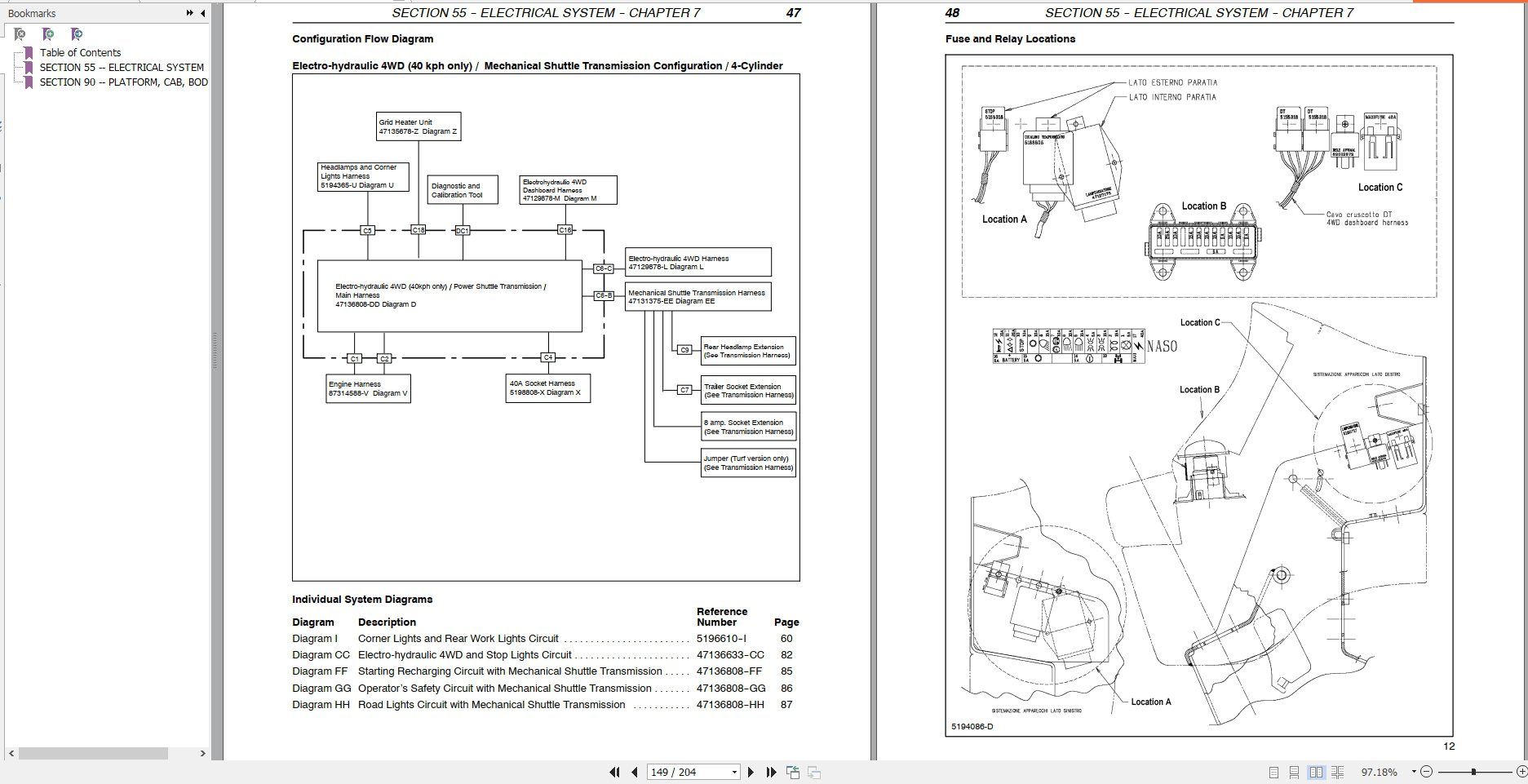Click the zoom out minus icon
The width and height of the screenshot is (1528, 784).
pos(1427,771)
